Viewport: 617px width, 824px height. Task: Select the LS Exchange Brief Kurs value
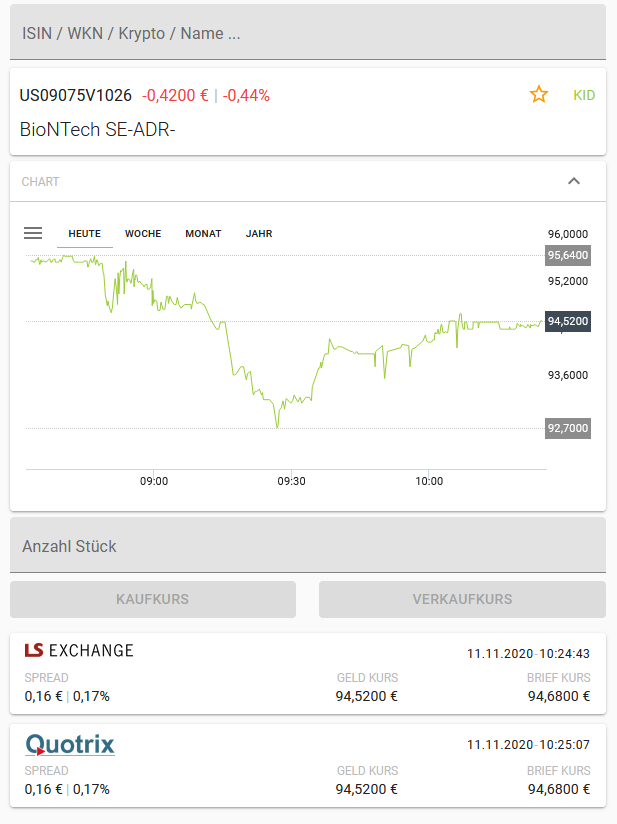tap(558, 697)
